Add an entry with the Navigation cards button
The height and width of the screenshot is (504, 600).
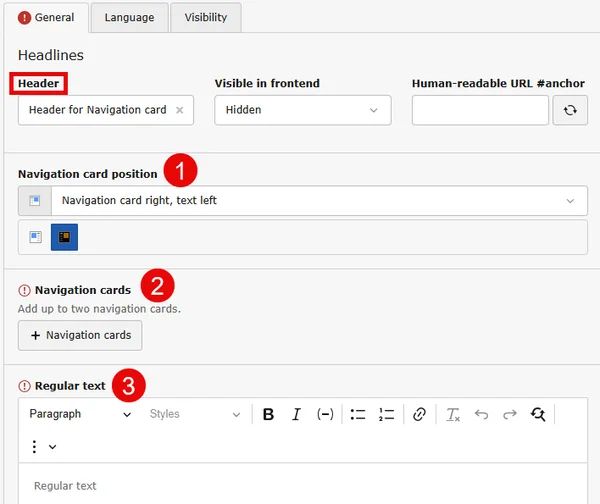point(80,335)
